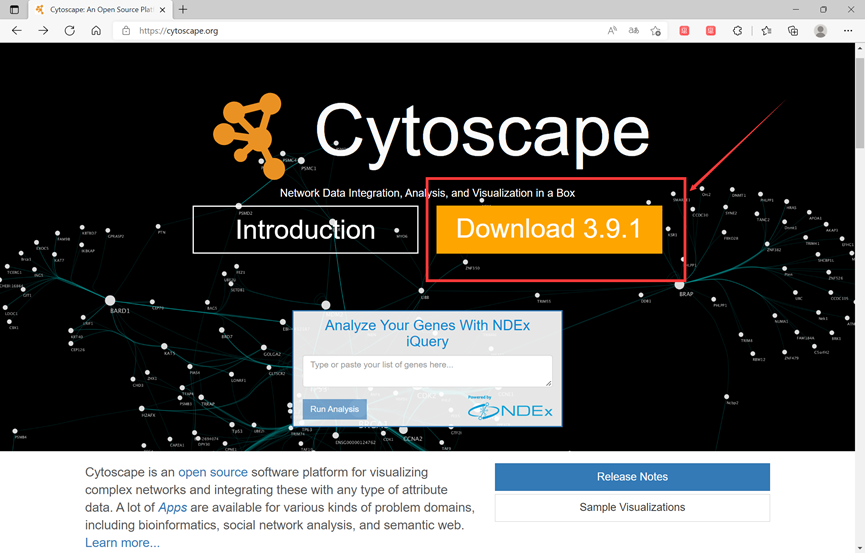Click the gene list text area
The width and height of the screenshot is (865, 553).
[x=428, y=371]
